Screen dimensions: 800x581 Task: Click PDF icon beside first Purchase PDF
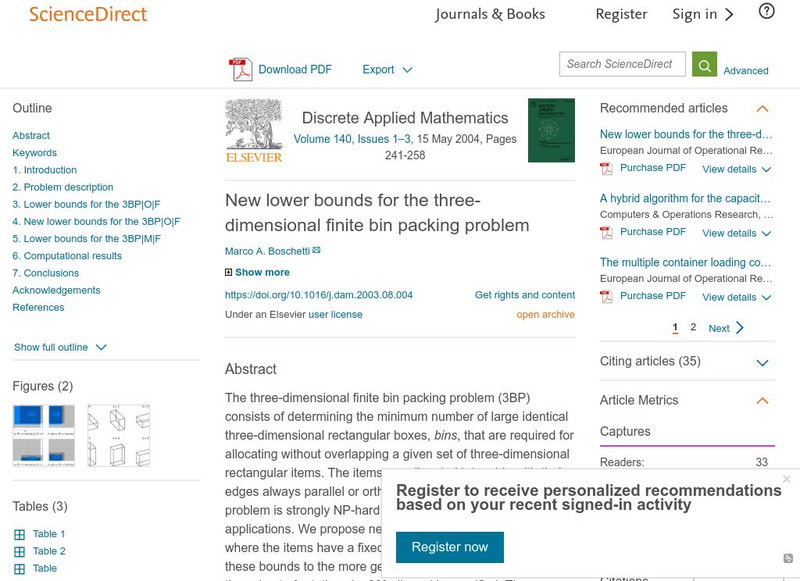[606, 167]
